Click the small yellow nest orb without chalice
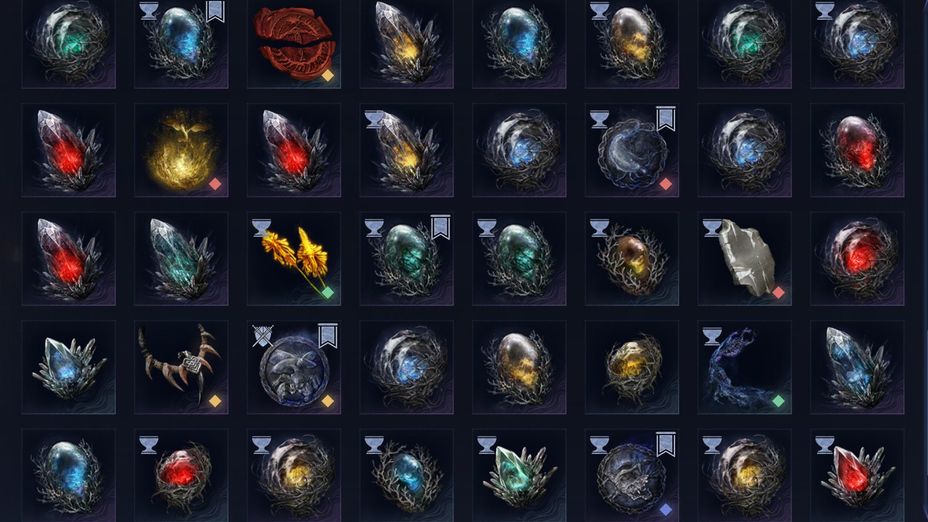 click(x=632, y=367)
